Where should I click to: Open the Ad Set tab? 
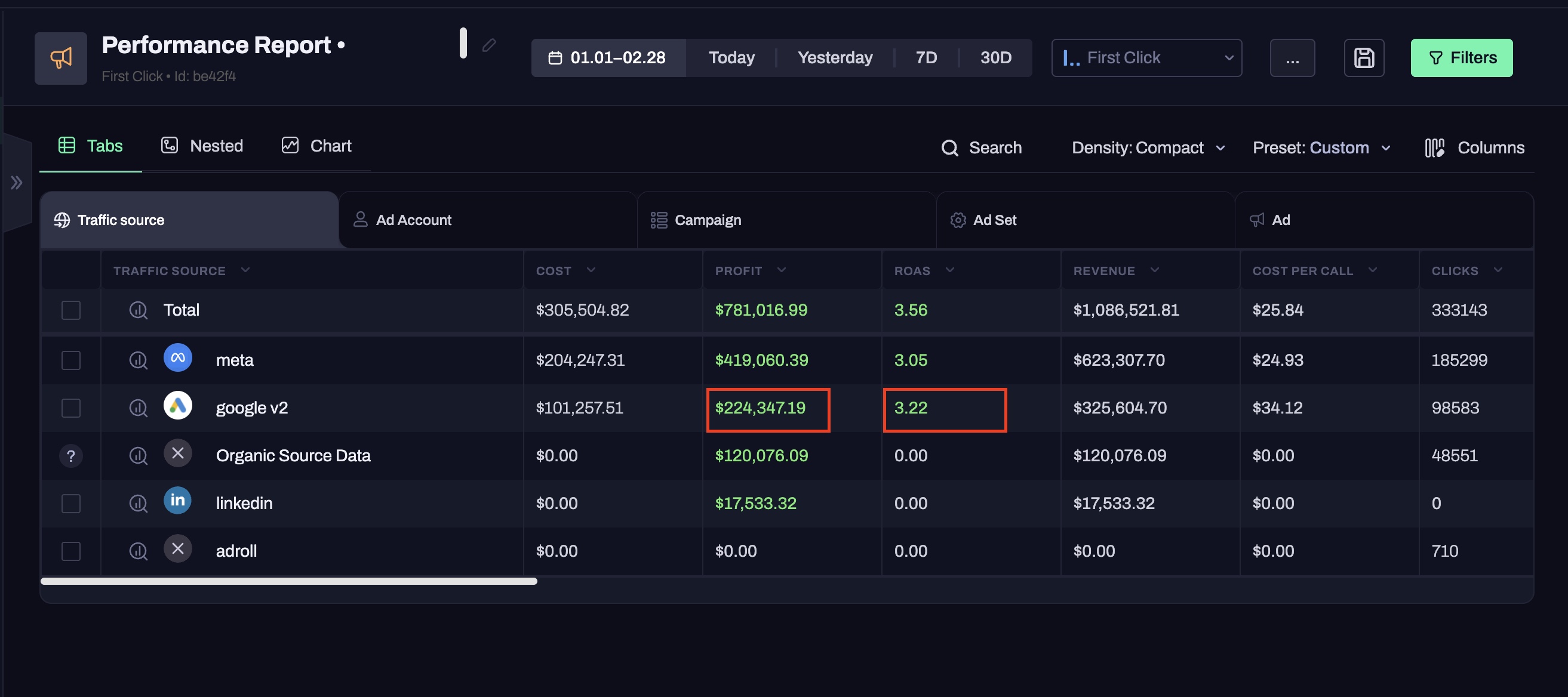pos(1086,220)
